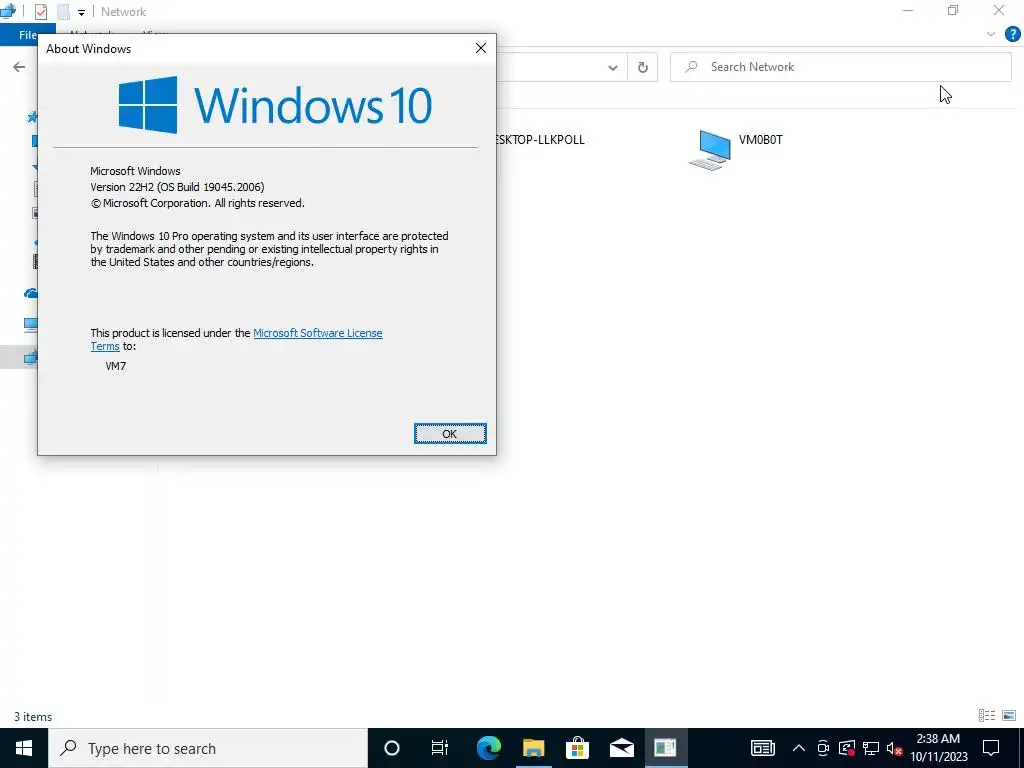This screenshot has width=1024, height=768.
Task: Click the '3 items' status bar text
Action: [33, 716]
